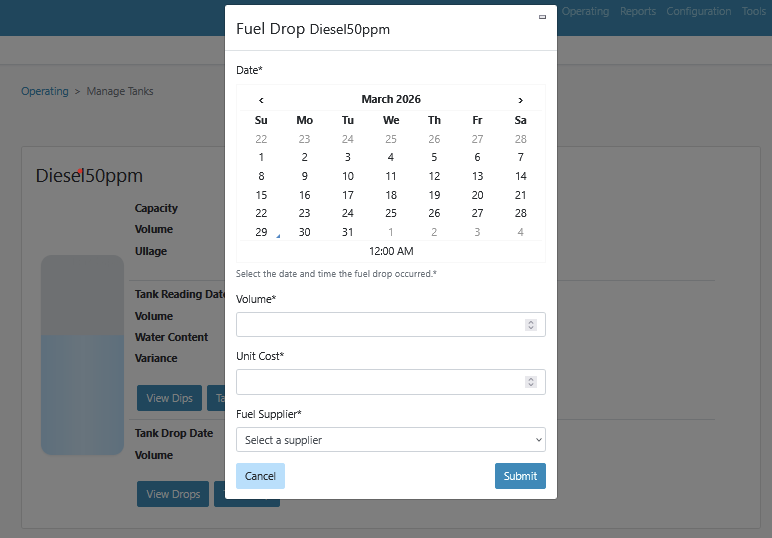772x538 pixels.
Task: Go to next month in calendar
Action: pyautogui.click(x=520, y=100)
